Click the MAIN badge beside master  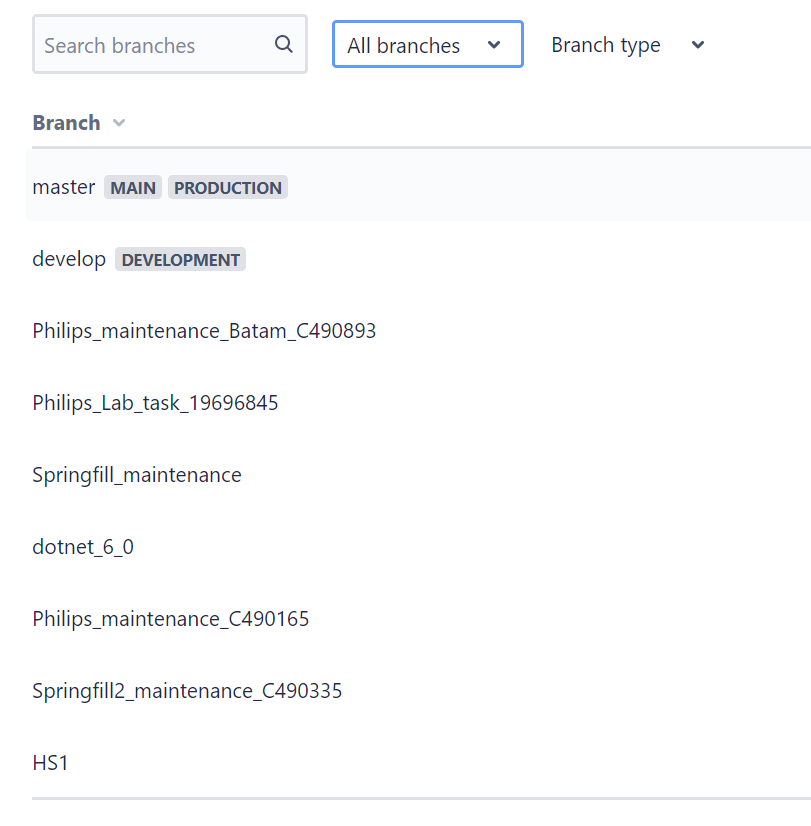pos(132,187)
